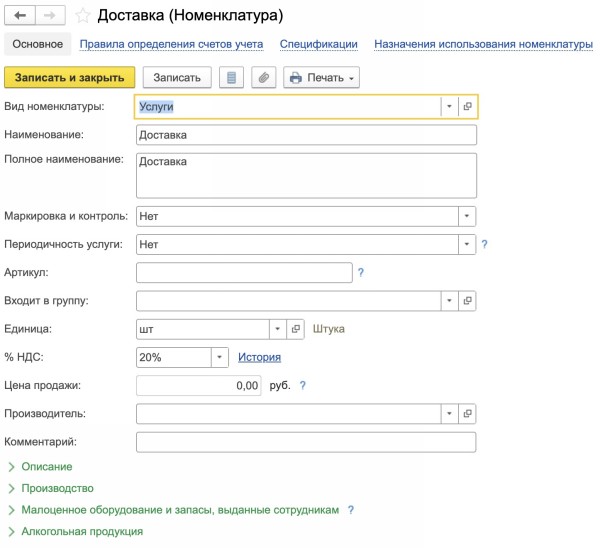The width and height of the screenshot is (600, 548).
Task: Expand the Алкогольная продукция section
Action: pyautogui.click(x=75, y=531)
